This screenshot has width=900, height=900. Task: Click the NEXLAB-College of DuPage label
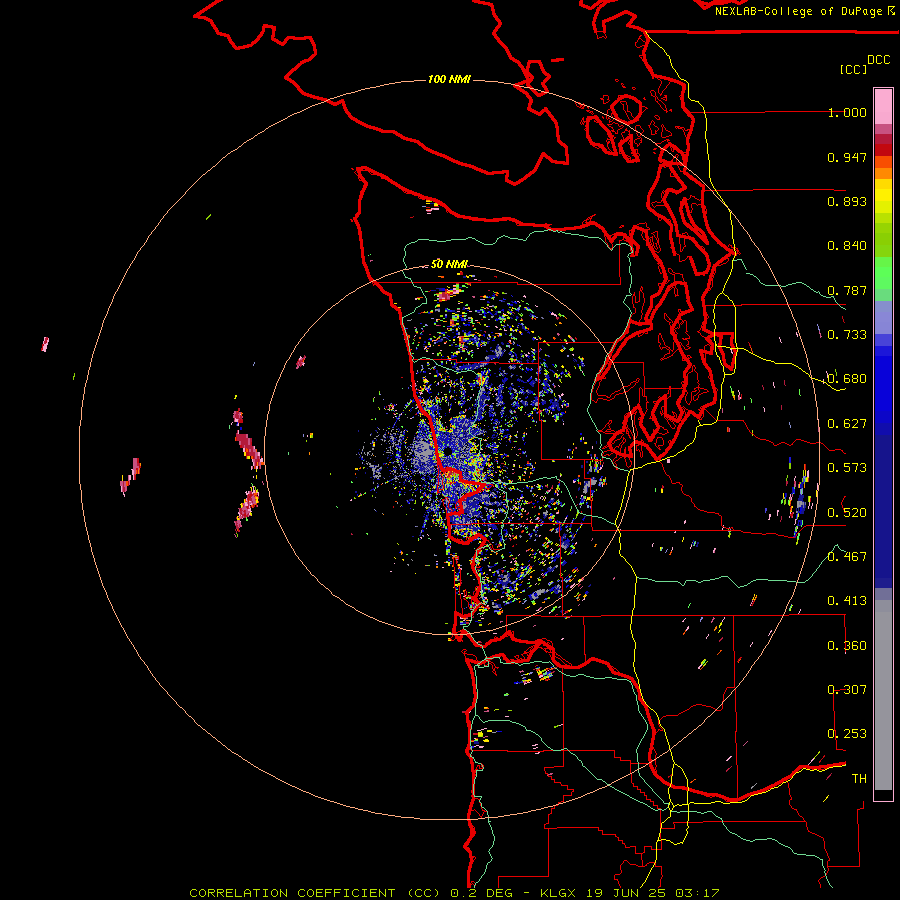[x=798, y=11]
